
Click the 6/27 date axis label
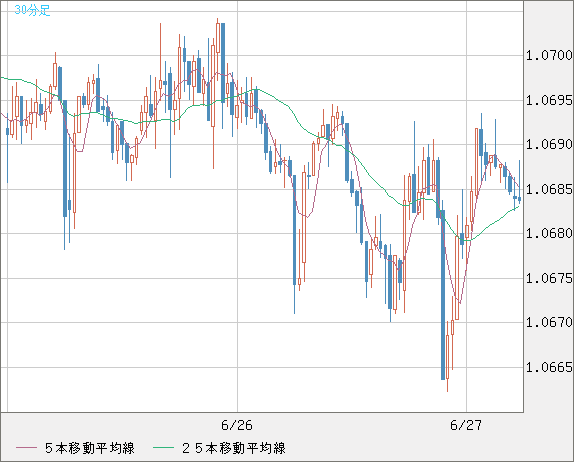[x=466, y=425]
